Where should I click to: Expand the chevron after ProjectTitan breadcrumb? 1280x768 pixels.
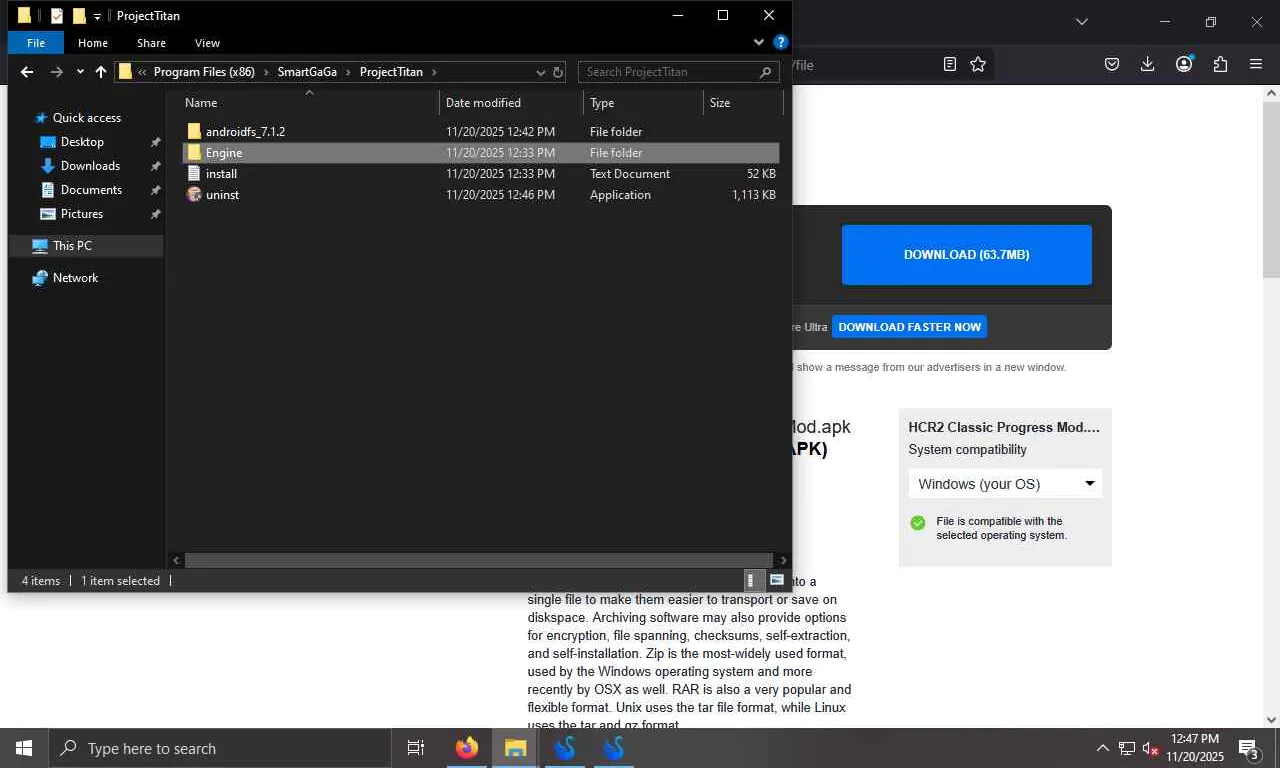(x=434, y=72)
